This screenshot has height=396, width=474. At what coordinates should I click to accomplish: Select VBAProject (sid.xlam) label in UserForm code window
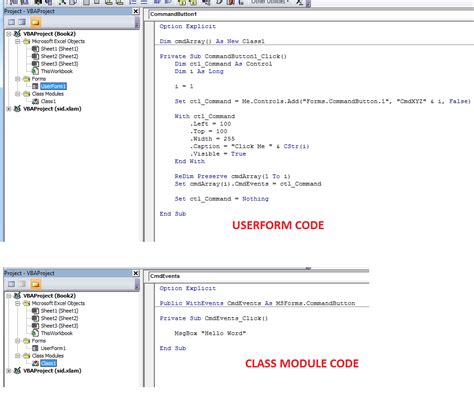click(x=52, y=109)
